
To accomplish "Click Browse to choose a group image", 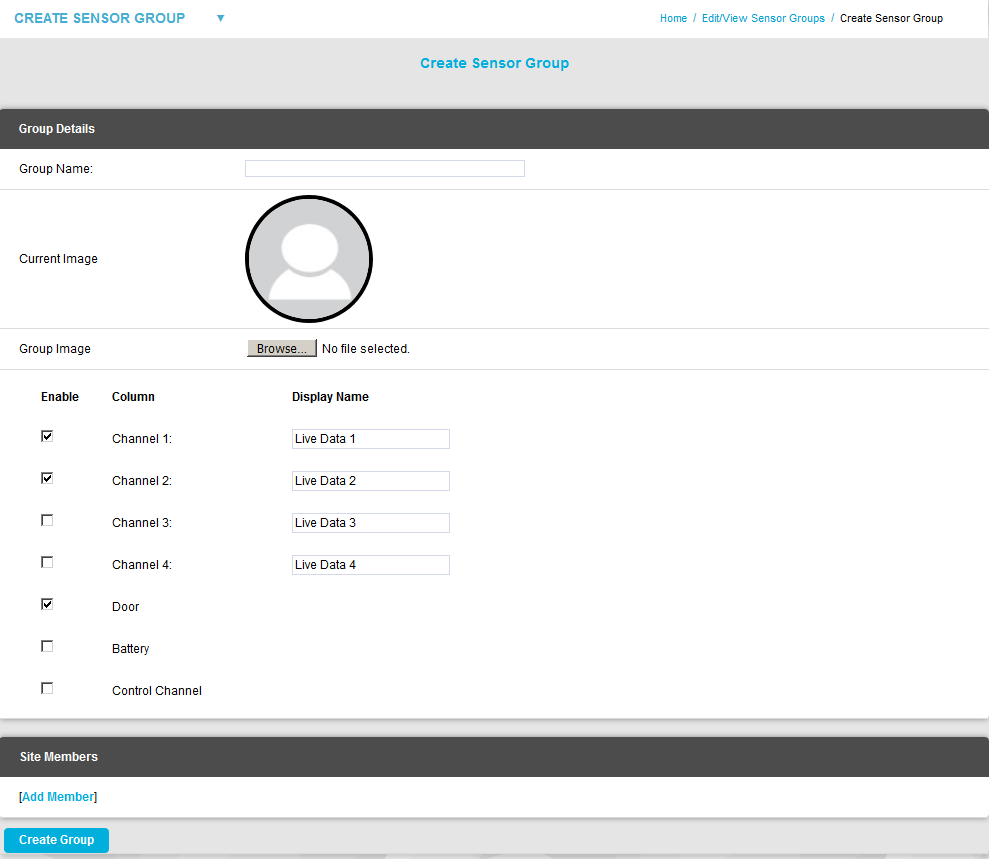I will tap(281, 348).
